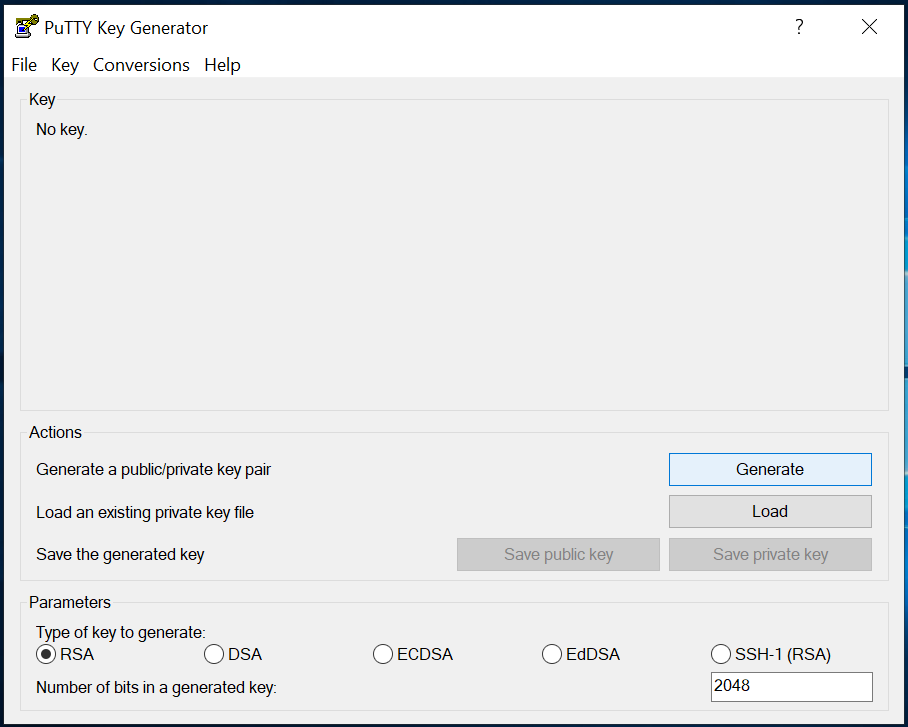Click the question mark help button
This screenshot has height=727, width=908.
click(x=799, y=27)
